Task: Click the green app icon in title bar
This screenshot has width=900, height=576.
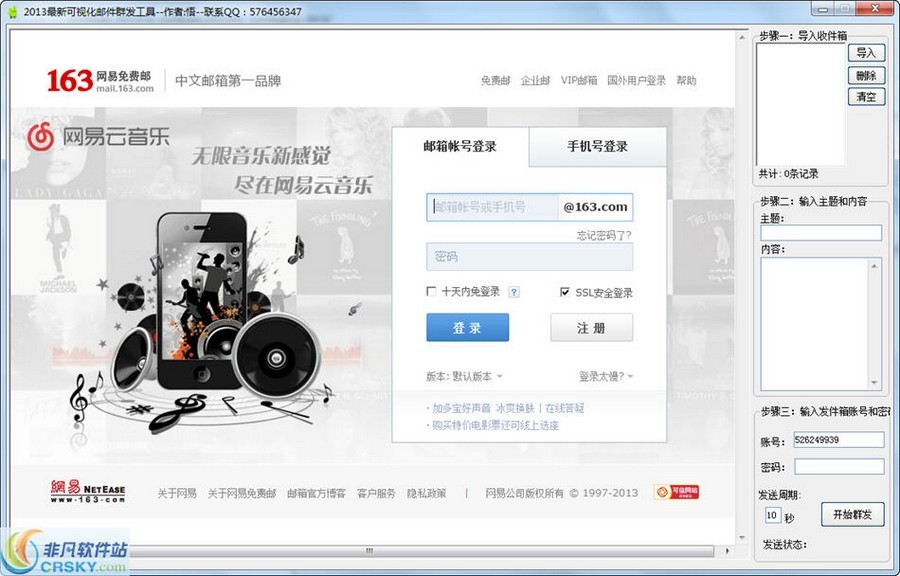Action: click(x=11, y=11)
